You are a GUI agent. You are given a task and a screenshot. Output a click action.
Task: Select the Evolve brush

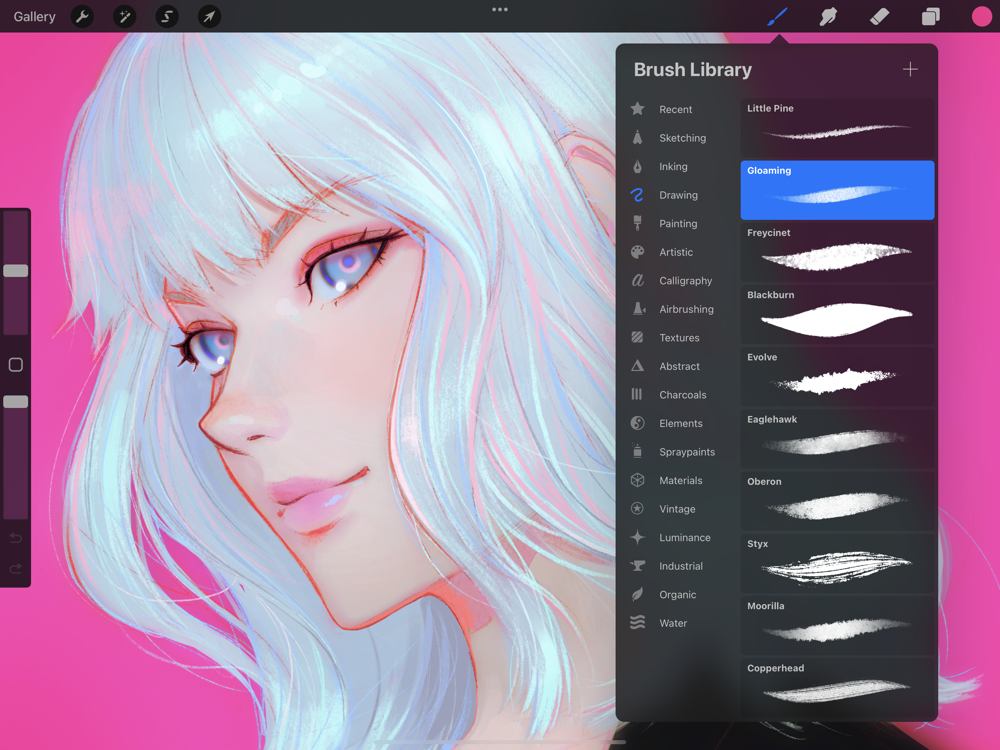(x=837, y=377)
